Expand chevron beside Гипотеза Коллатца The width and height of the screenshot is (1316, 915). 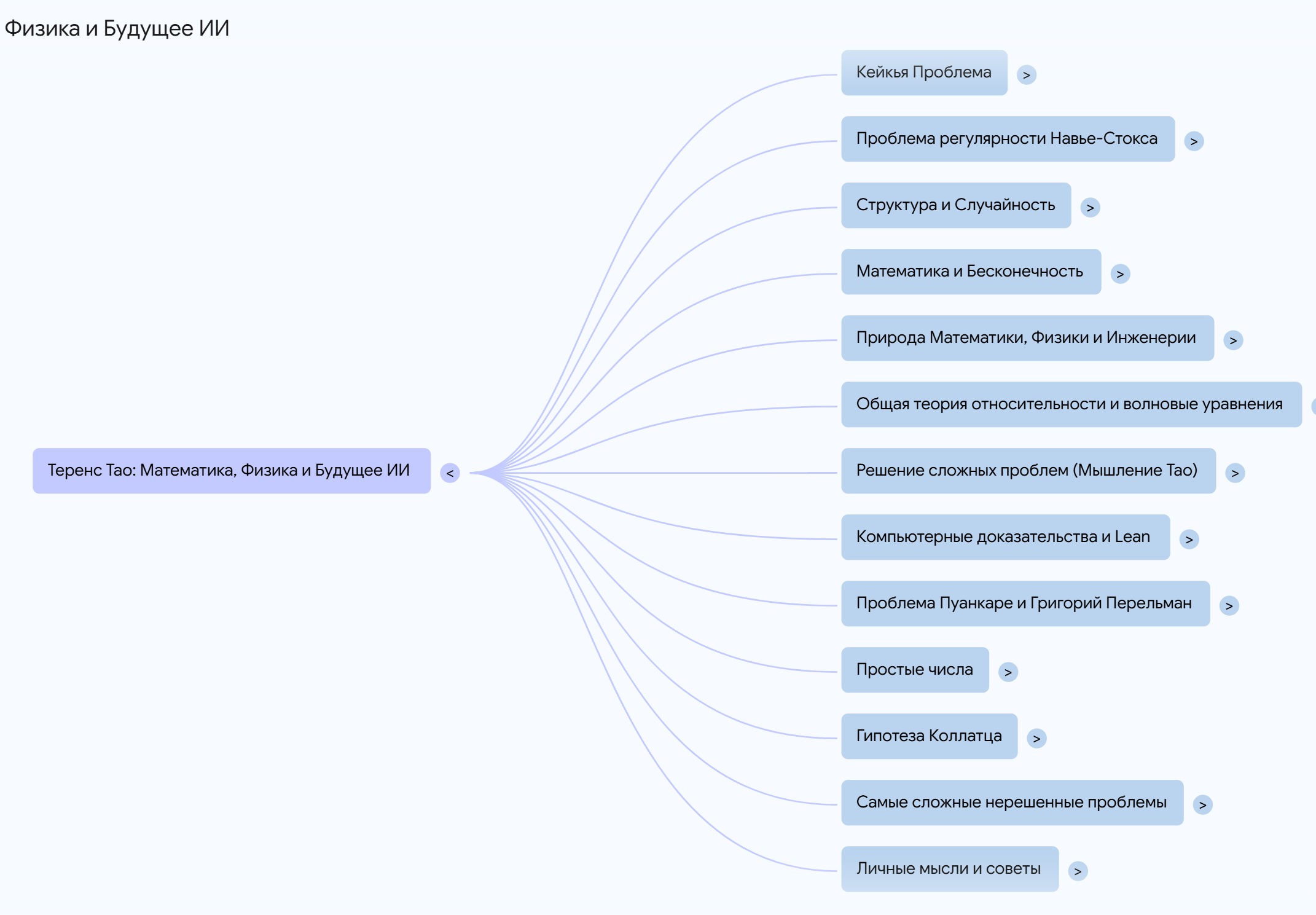coord(1036,739)
